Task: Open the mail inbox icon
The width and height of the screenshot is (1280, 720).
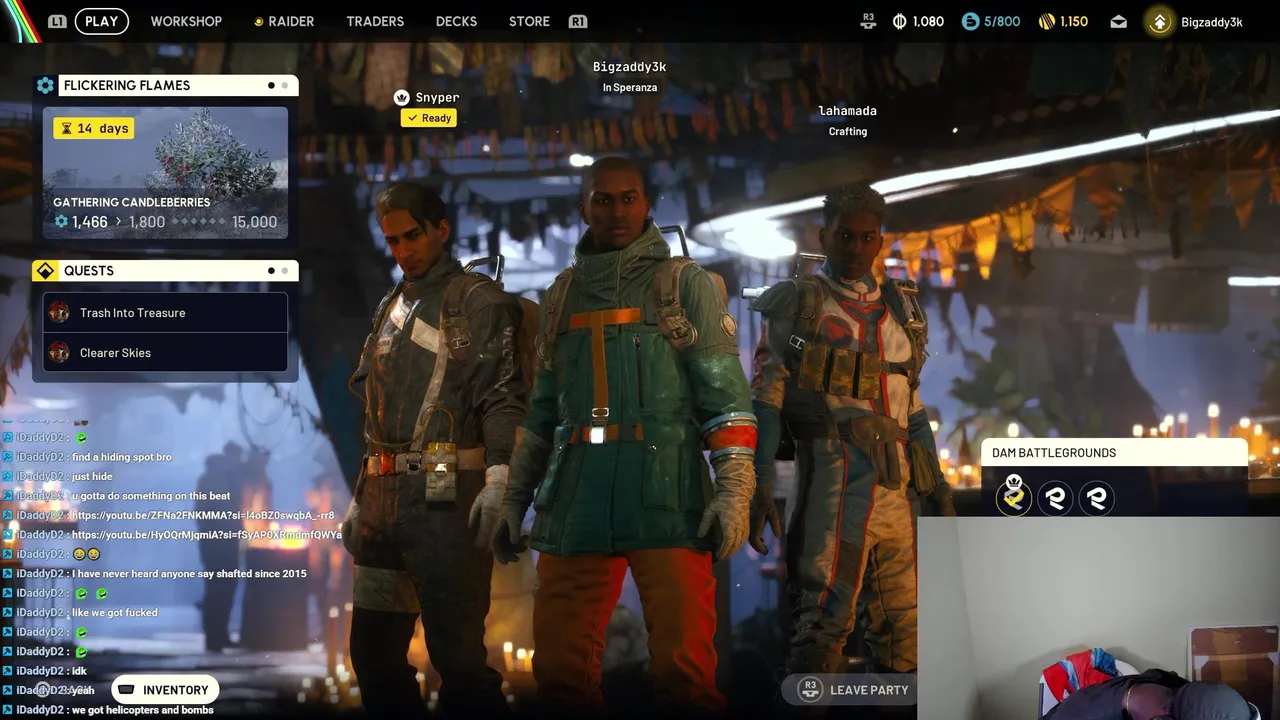Action: pos(1118,21)
